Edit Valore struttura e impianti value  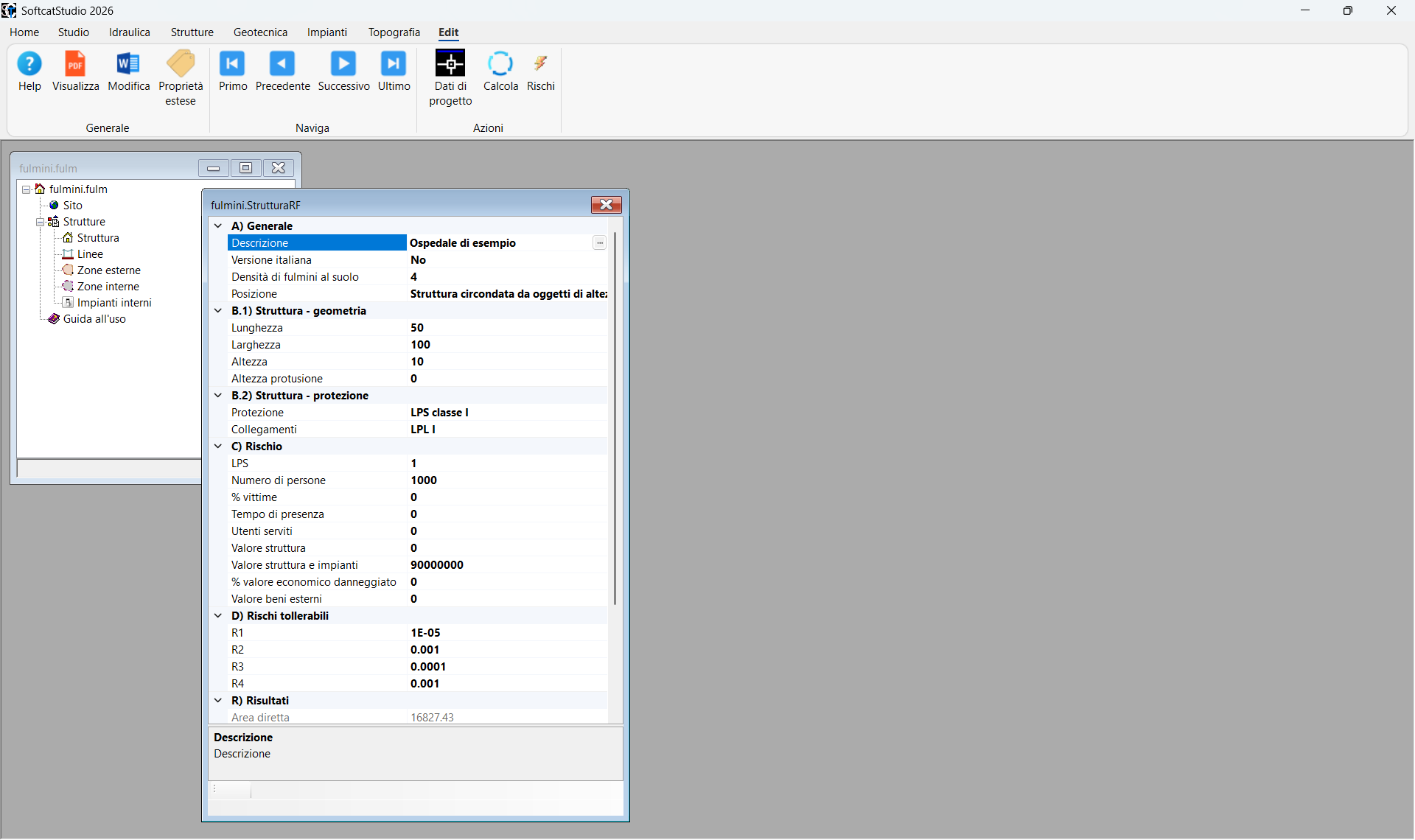[x=508, y=565]
